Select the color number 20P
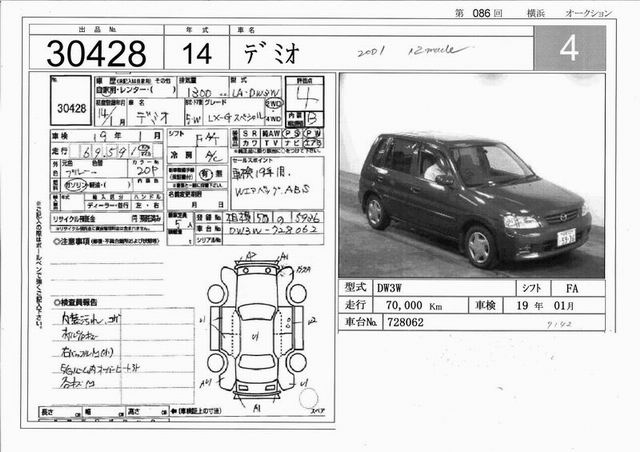 pyautogui.click(x=146, y=170)
